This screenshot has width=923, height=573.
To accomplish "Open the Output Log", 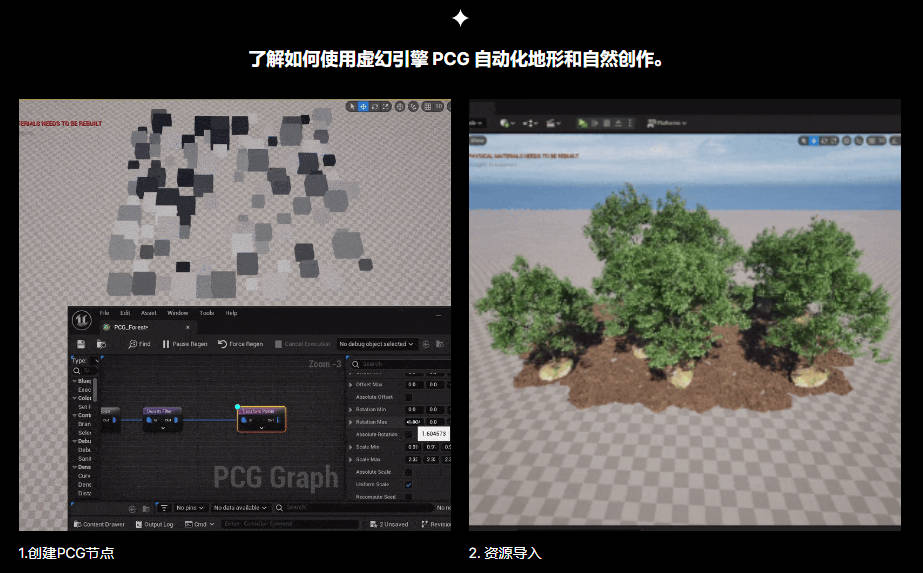I will 155,524.
